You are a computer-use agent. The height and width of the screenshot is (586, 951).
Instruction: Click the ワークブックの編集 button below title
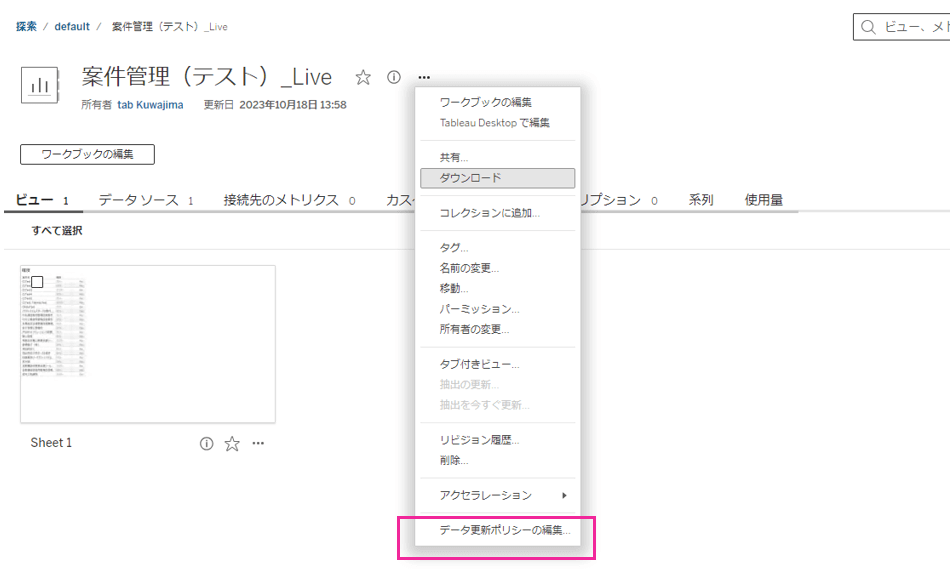pyautogui.click(x=87, y=154)
